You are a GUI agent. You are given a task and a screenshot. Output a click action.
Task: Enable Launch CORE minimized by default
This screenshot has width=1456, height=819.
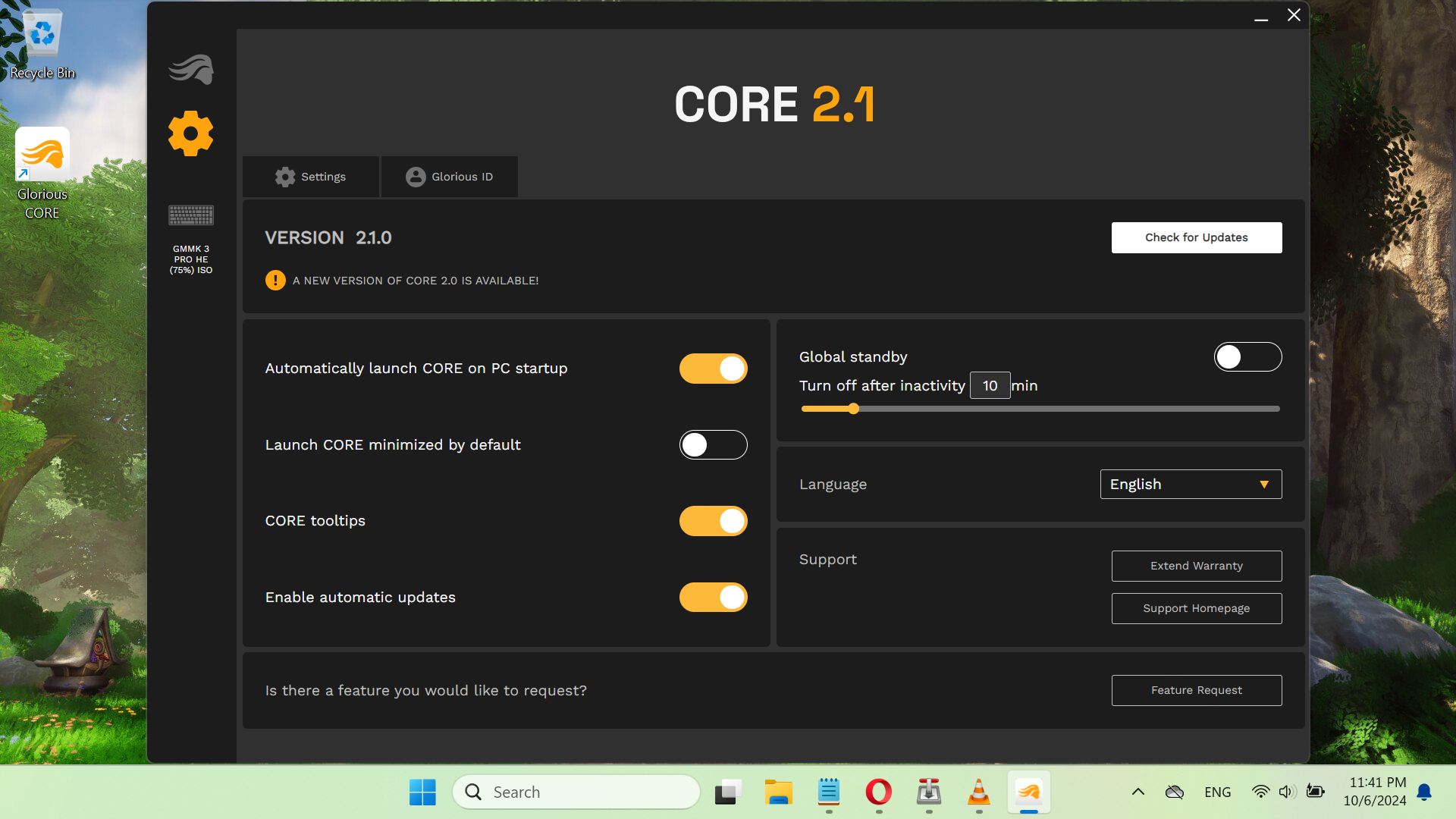pos(713,445)
